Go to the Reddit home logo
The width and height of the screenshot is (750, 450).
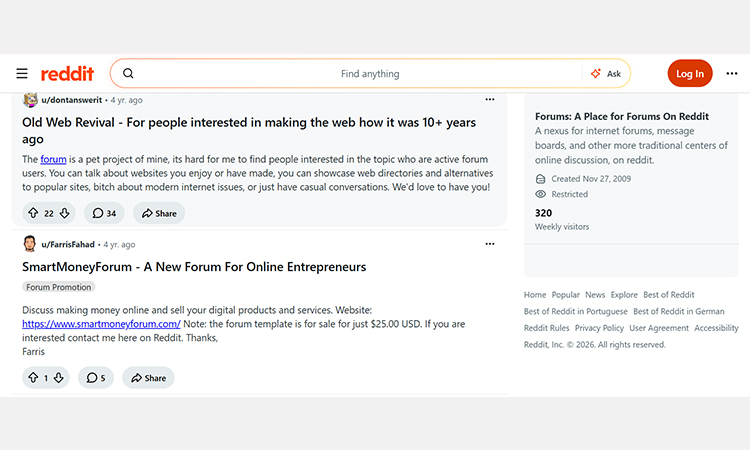pyautogui.click(x=67, y=74)
